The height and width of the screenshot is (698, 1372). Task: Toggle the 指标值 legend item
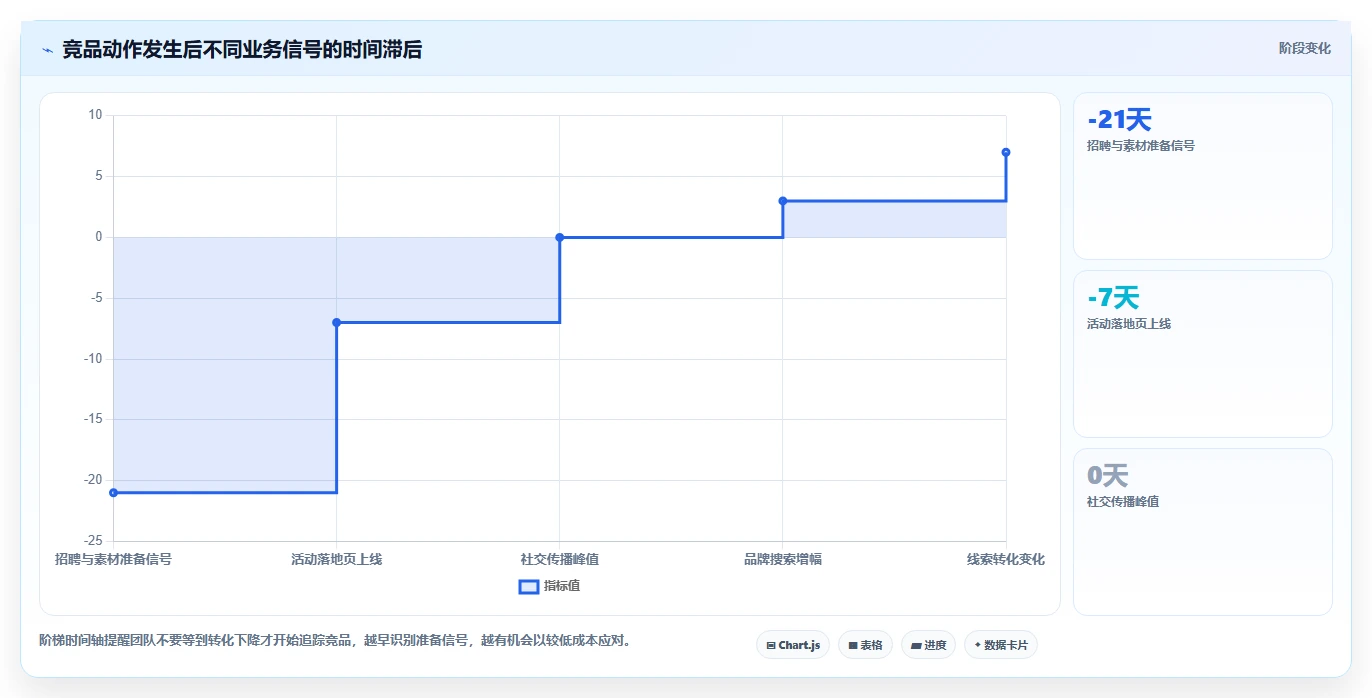click(549, 586)
